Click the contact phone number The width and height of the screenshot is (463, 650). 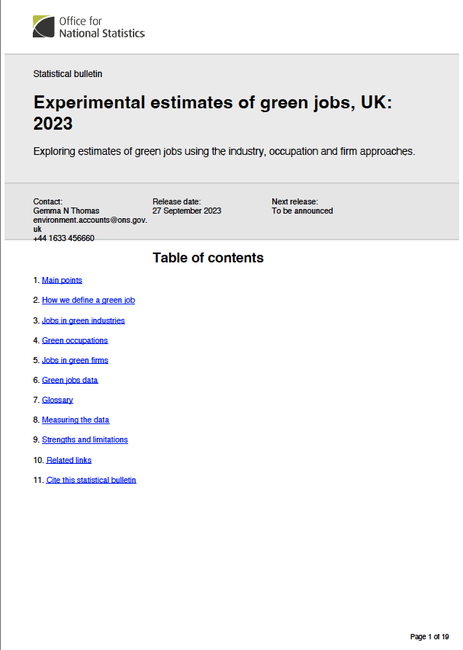click(64, 238)
